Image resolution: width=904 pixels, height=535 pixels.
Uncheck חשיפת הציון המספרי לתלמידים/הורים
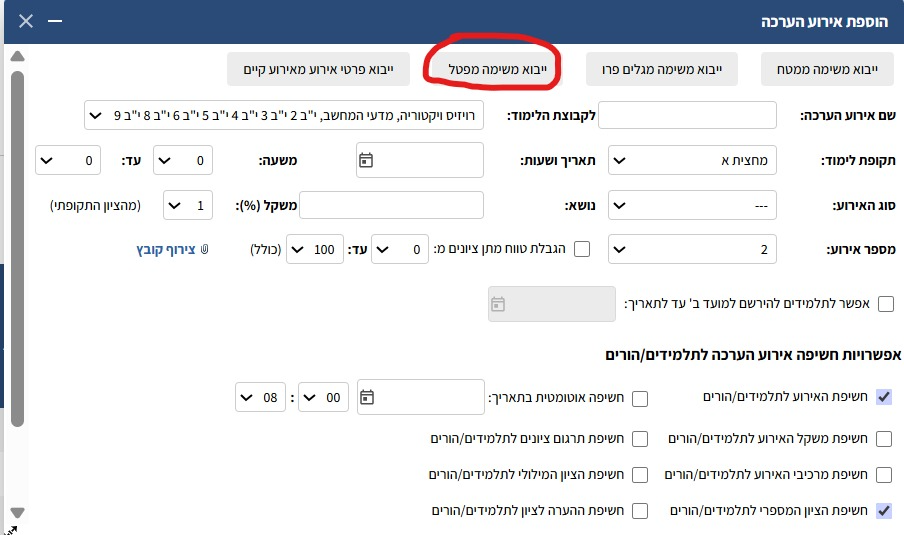coord(884,510)
